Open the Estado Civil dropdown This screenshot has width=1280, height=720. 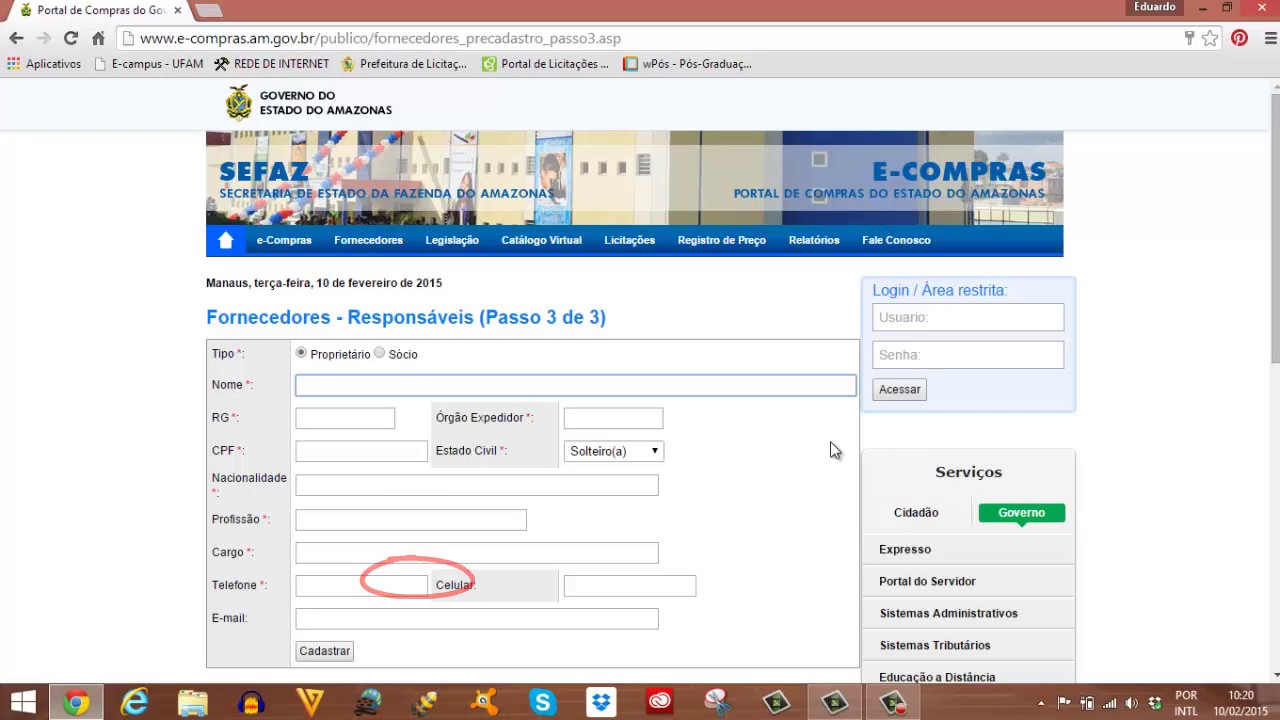[x=613, y=451]
